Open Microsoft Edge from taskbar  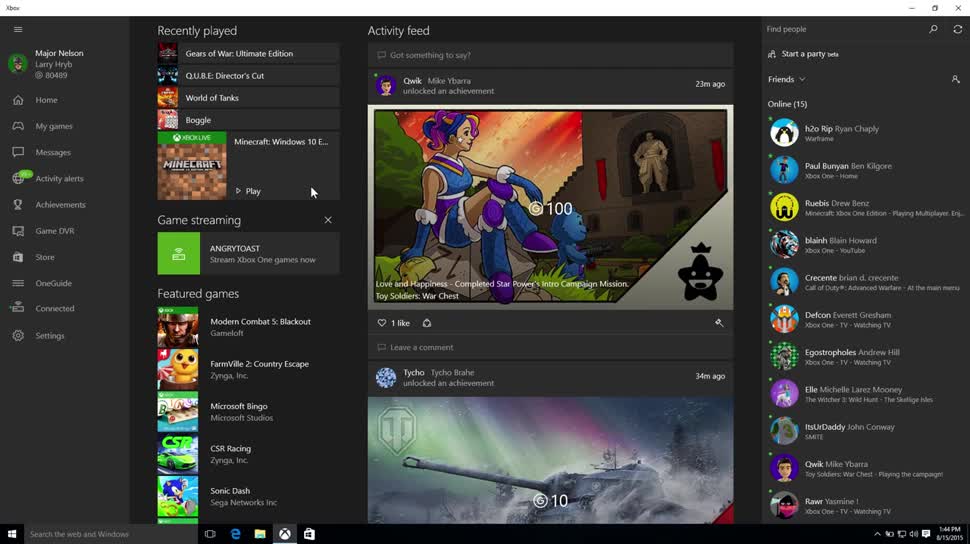(235, 534)
